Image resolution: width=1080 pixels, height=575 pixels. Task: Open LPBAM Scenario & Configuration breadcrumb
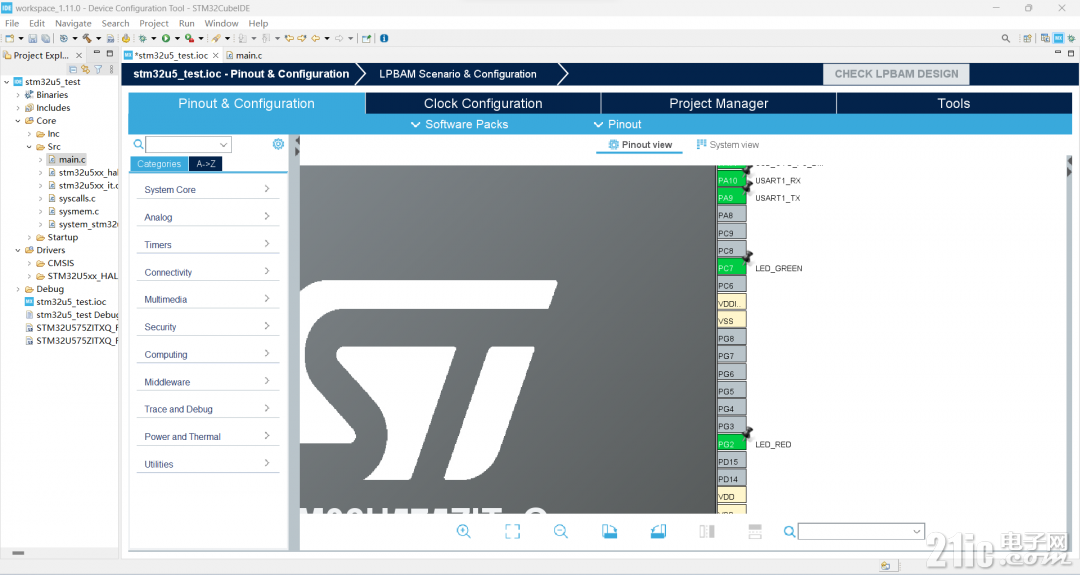point(457,74)
